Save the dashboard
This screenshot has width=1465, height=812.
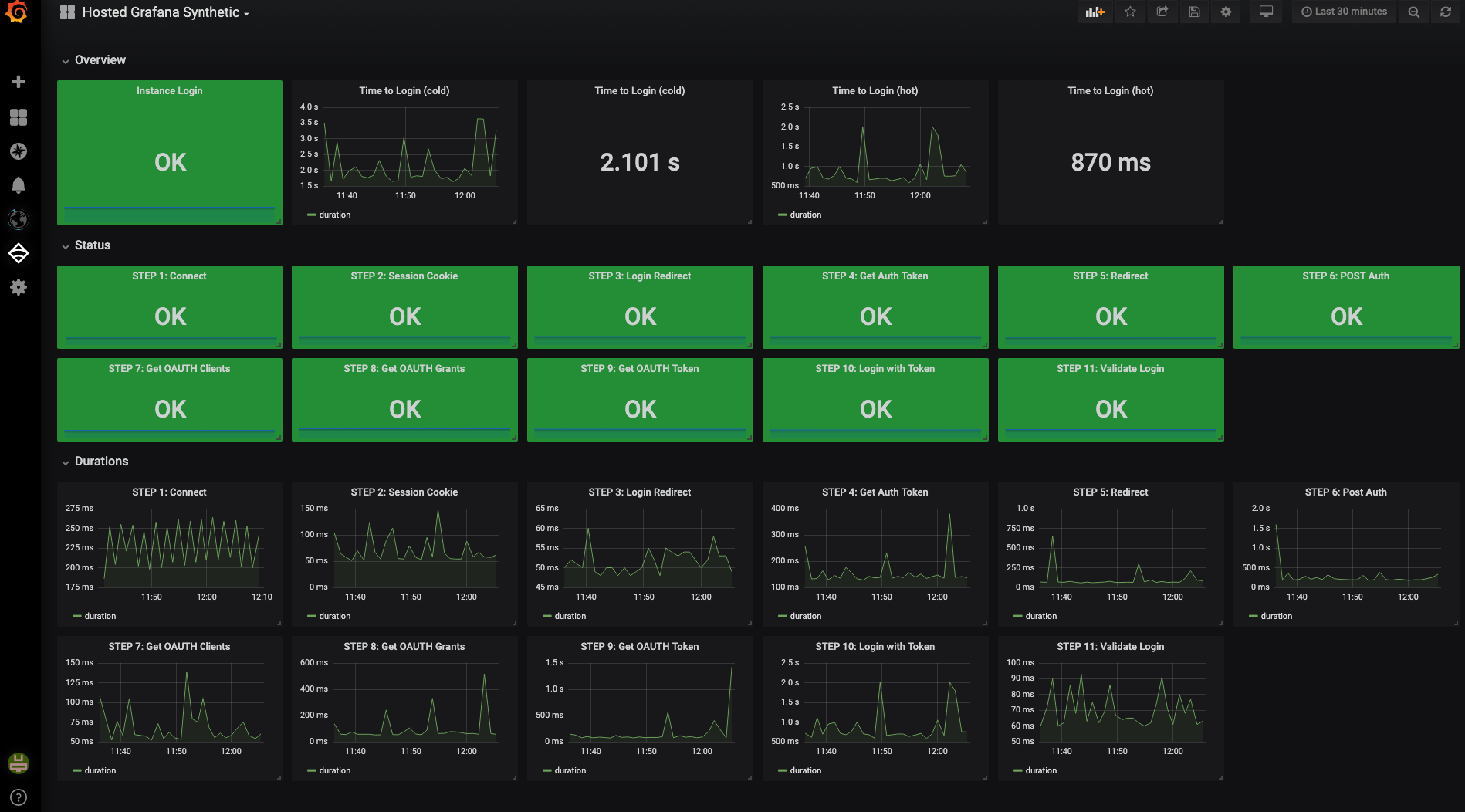point(1194,12)
